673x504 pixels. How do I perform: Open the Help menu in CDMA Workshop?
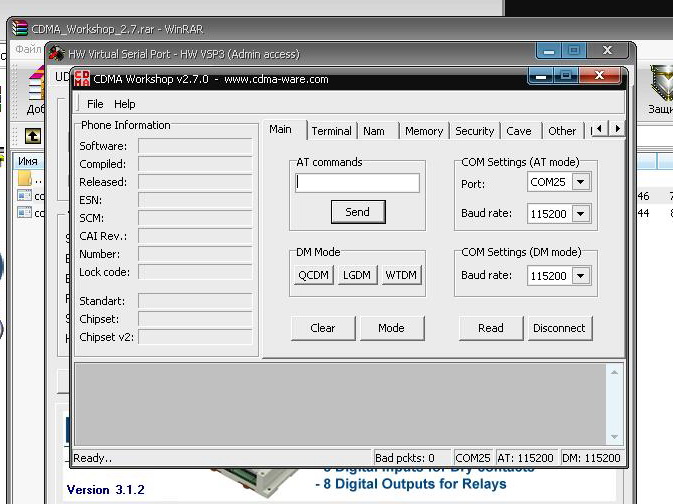tap(124, 104)
